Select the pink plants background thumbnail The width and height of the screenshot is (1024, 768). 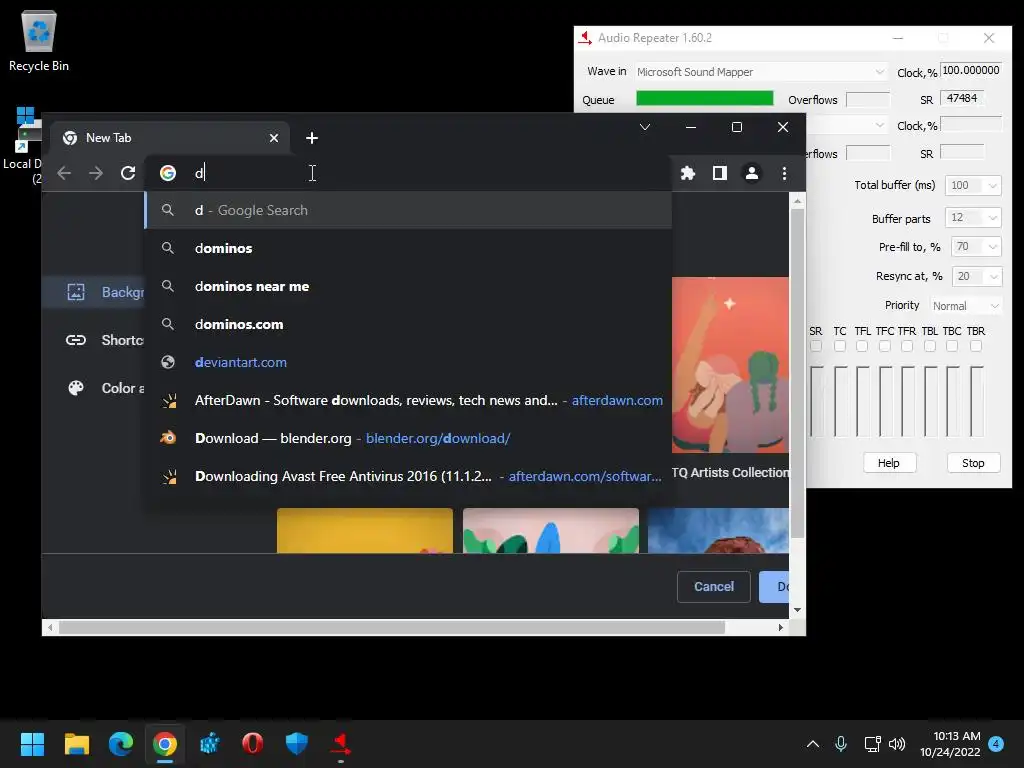click(551, 530)
